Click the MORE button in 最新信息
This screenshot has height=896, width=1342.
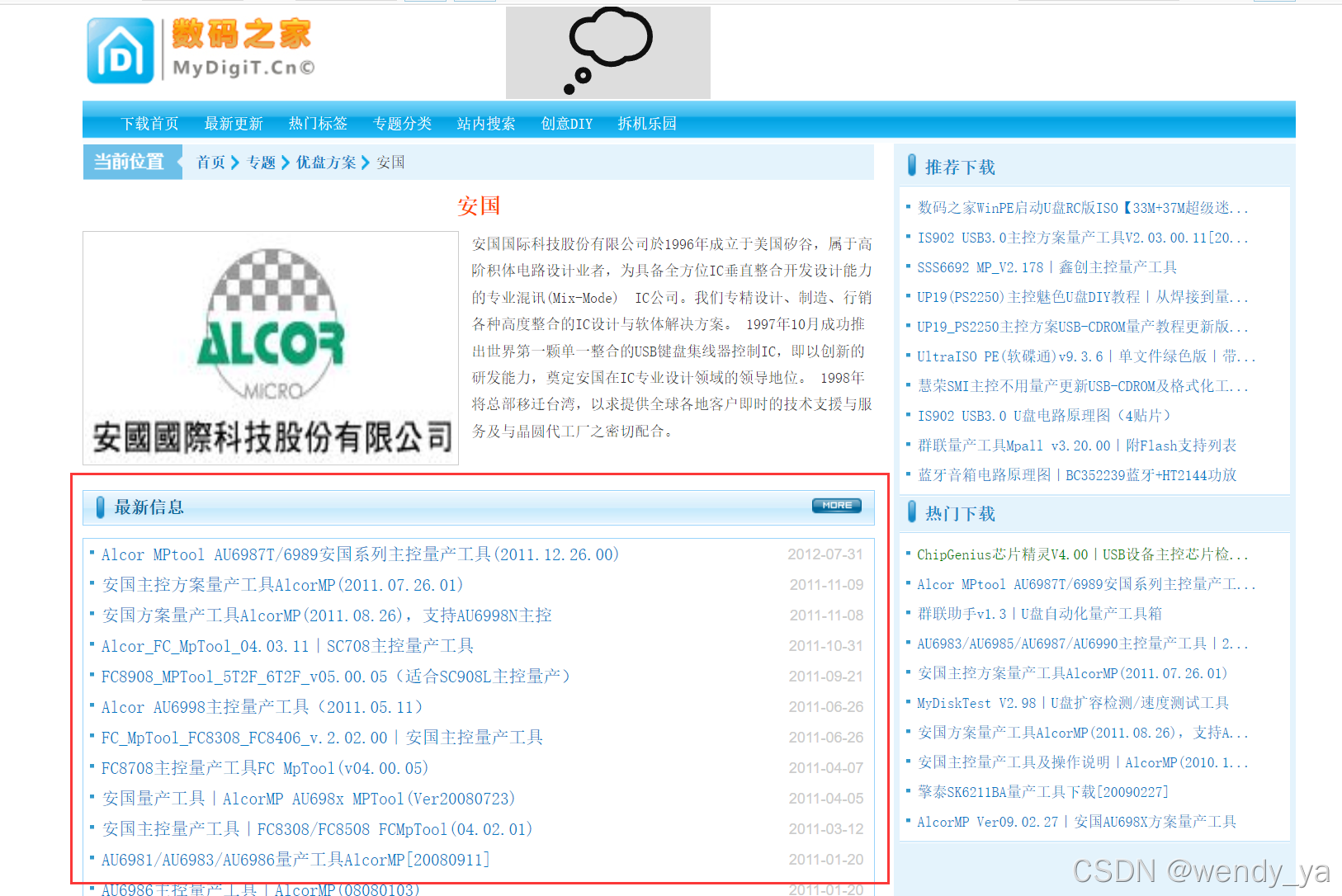point(837,506)
